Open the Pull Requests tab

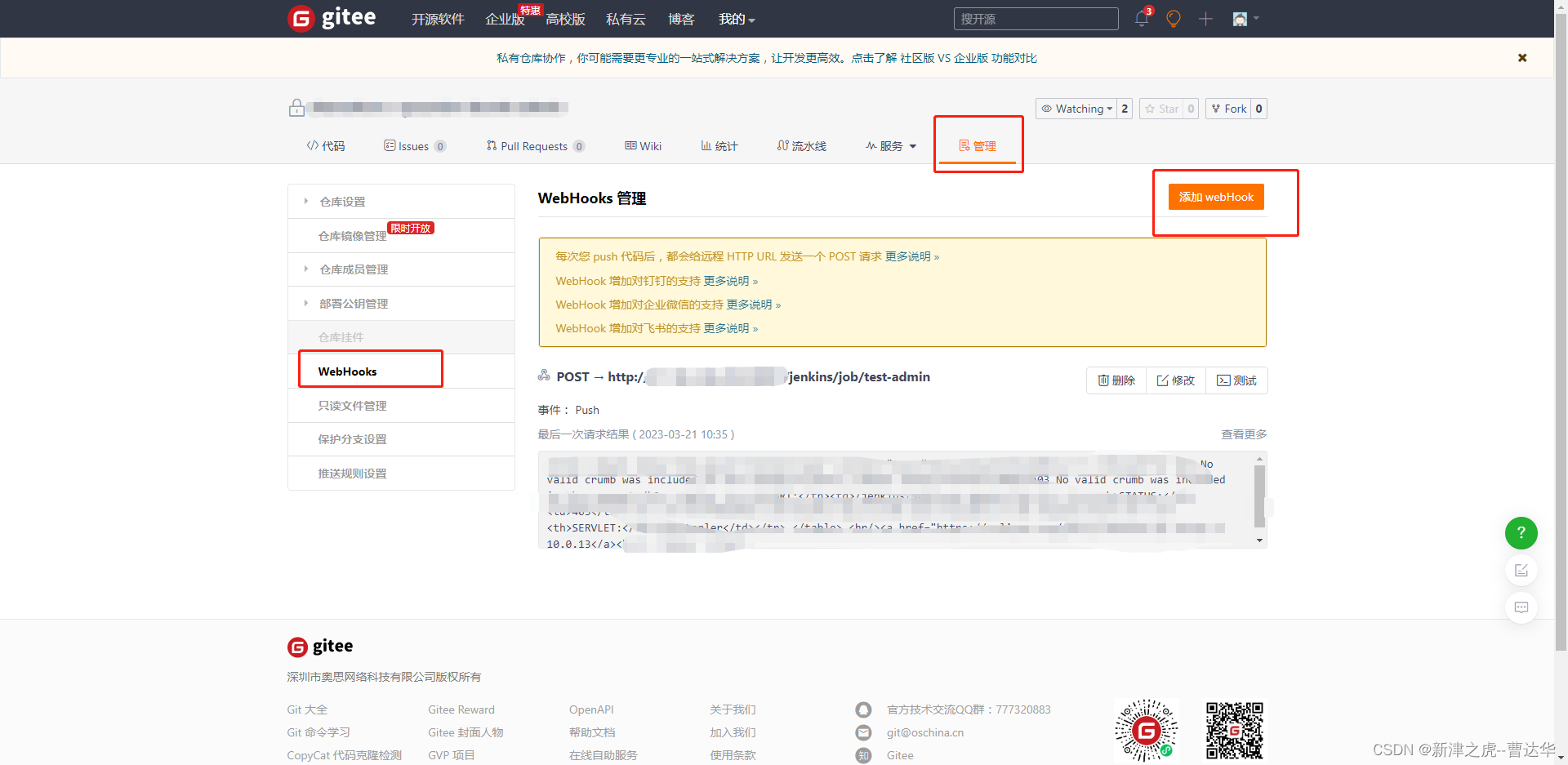coord(536,146)
